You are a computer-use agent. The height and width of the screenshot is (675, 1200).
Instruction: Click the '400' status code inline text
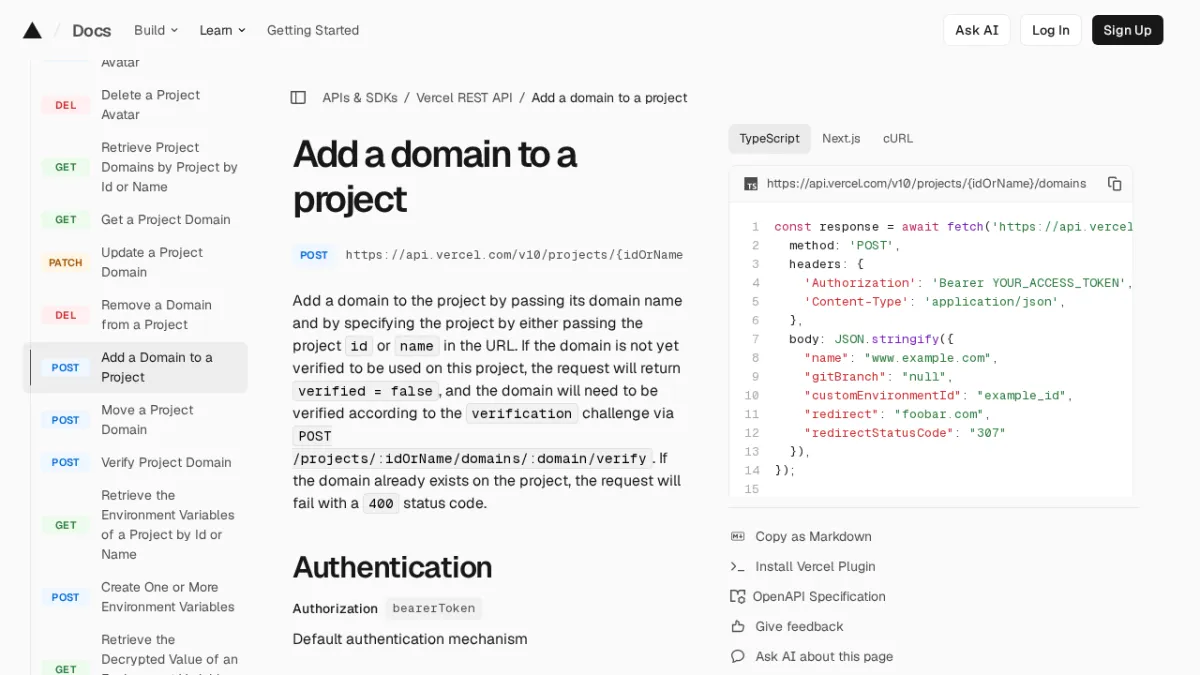click(380, 504)
